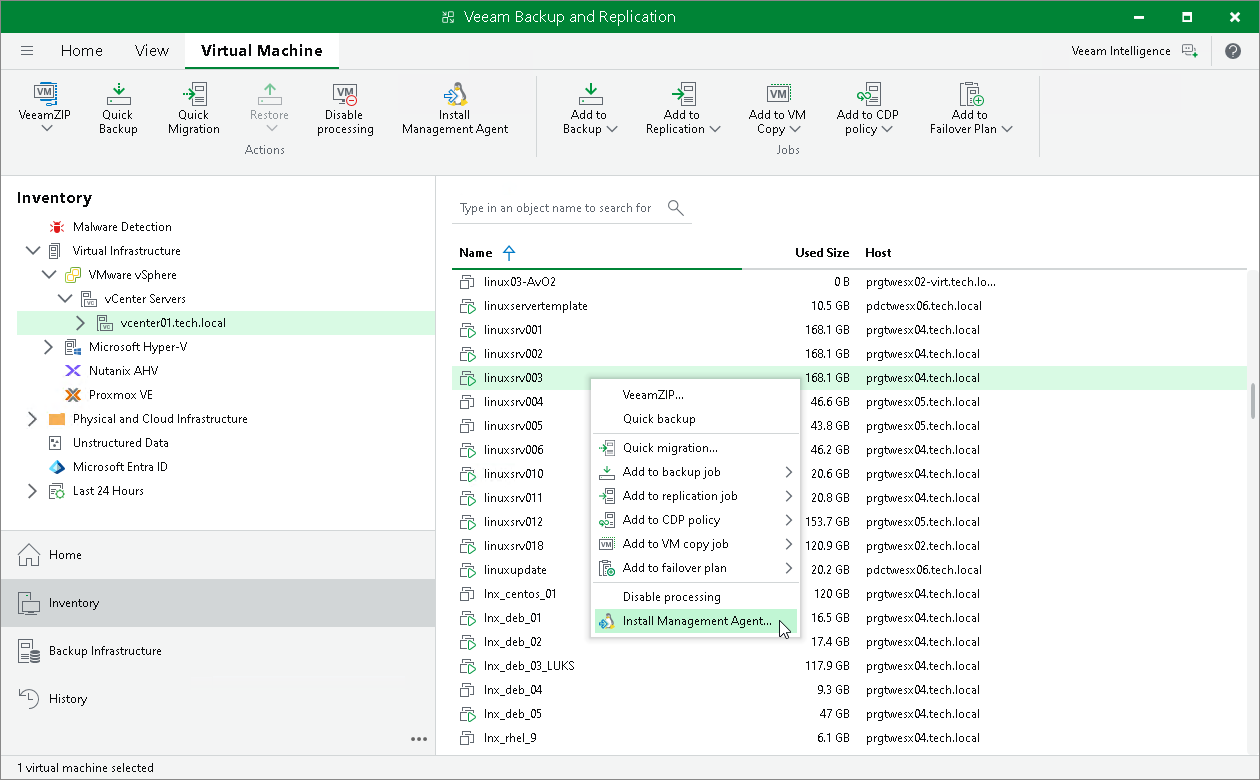This screenshot has width=1260, height=780.
Task: Click the linuxsrv004 VM icon
Action: (x=467, y=402)
